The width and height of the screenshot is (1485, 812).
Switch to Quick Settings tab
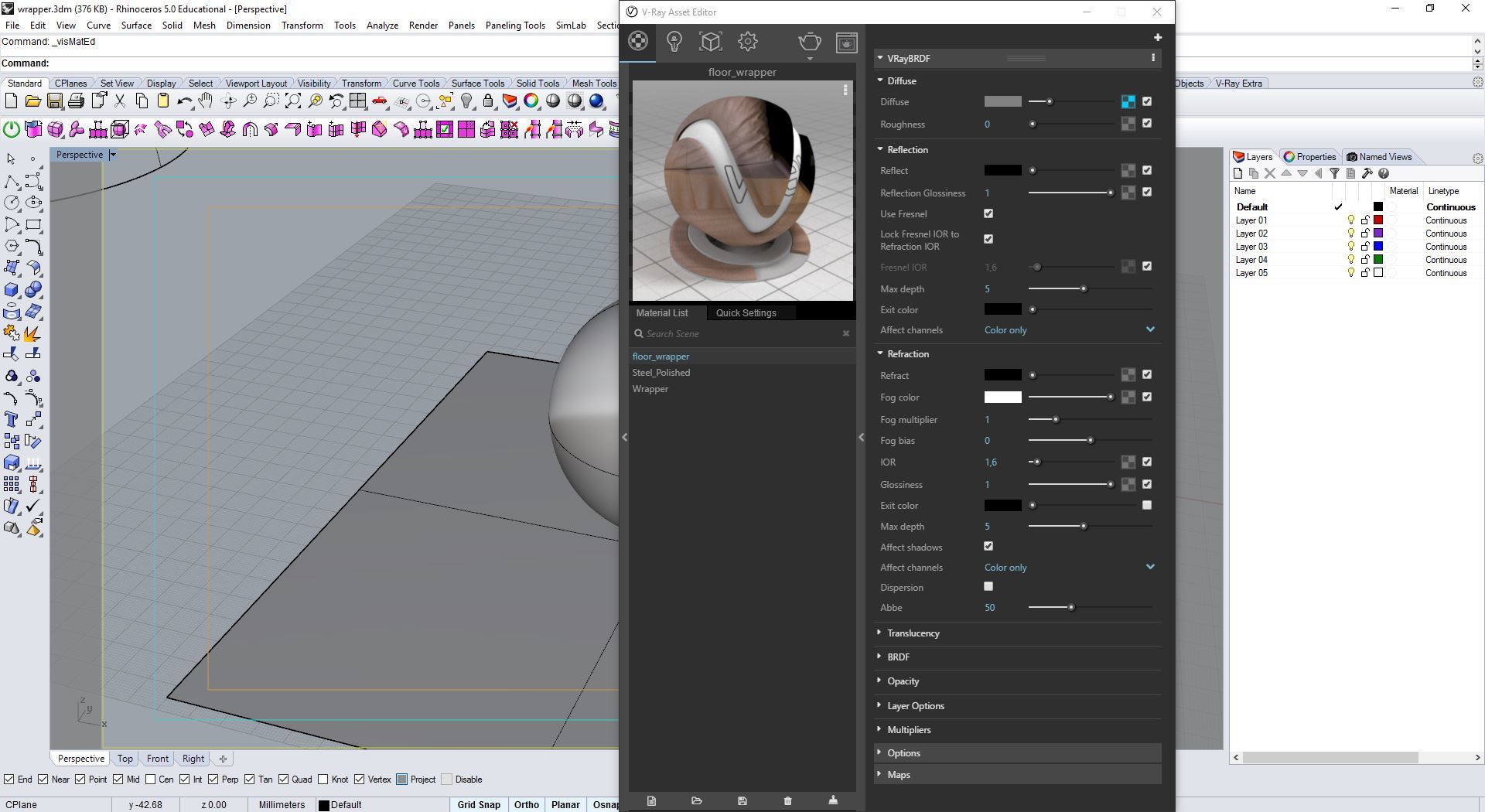(x=746, y=313)
